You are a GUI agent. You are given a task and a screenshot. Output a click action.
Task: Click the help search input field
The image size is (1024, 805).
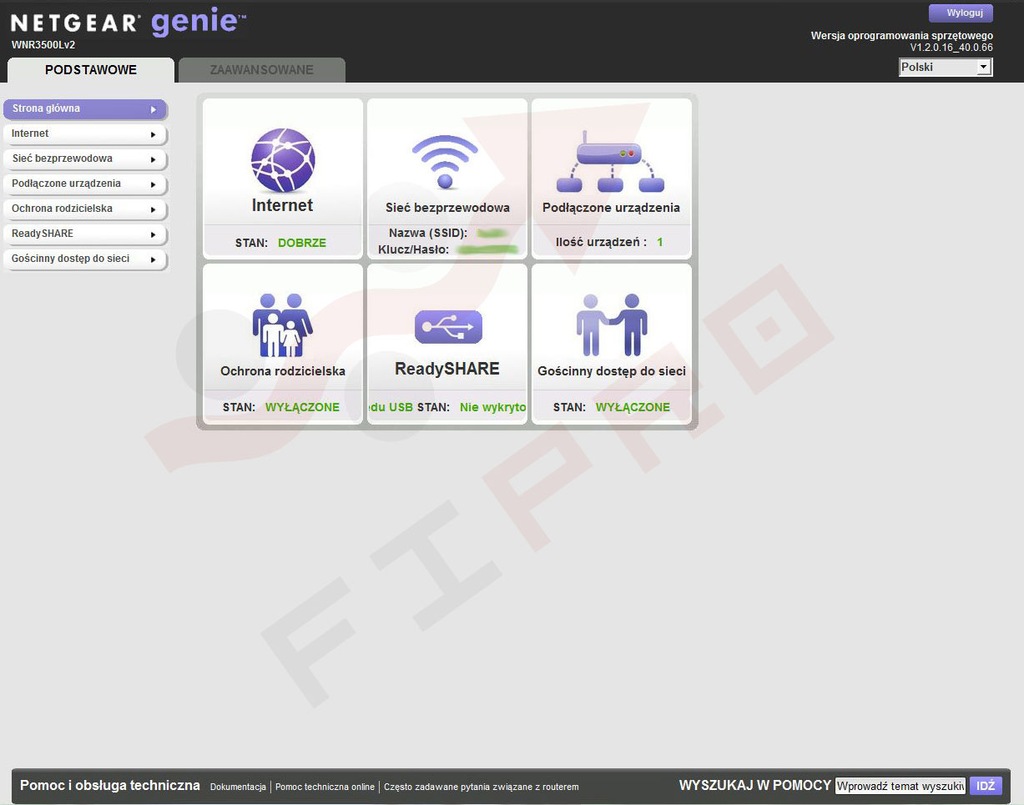coord(901,786)
